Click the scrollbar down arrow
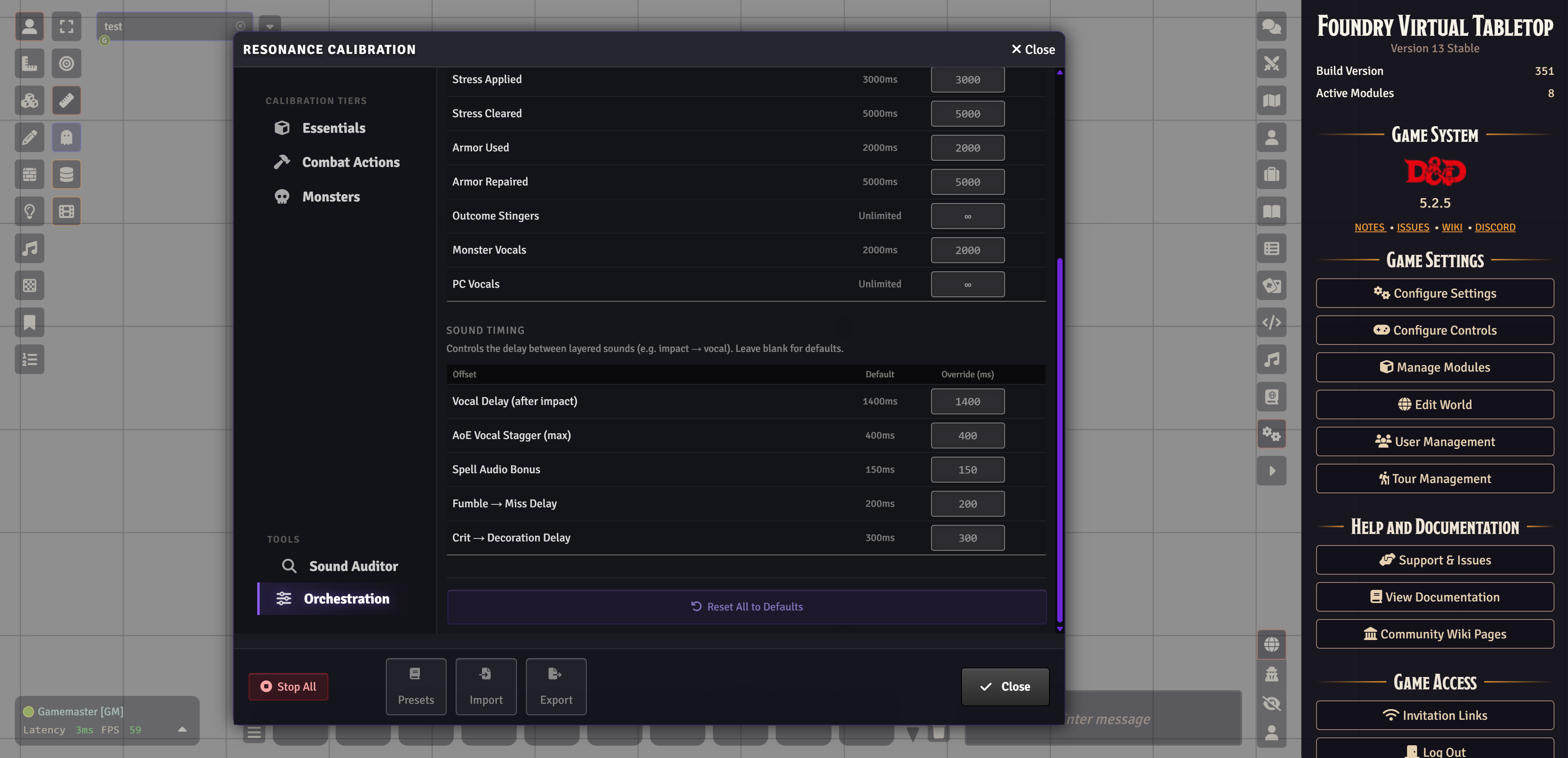The height and width of the screenshot is (758, 1568). (x=1059, y=629)
